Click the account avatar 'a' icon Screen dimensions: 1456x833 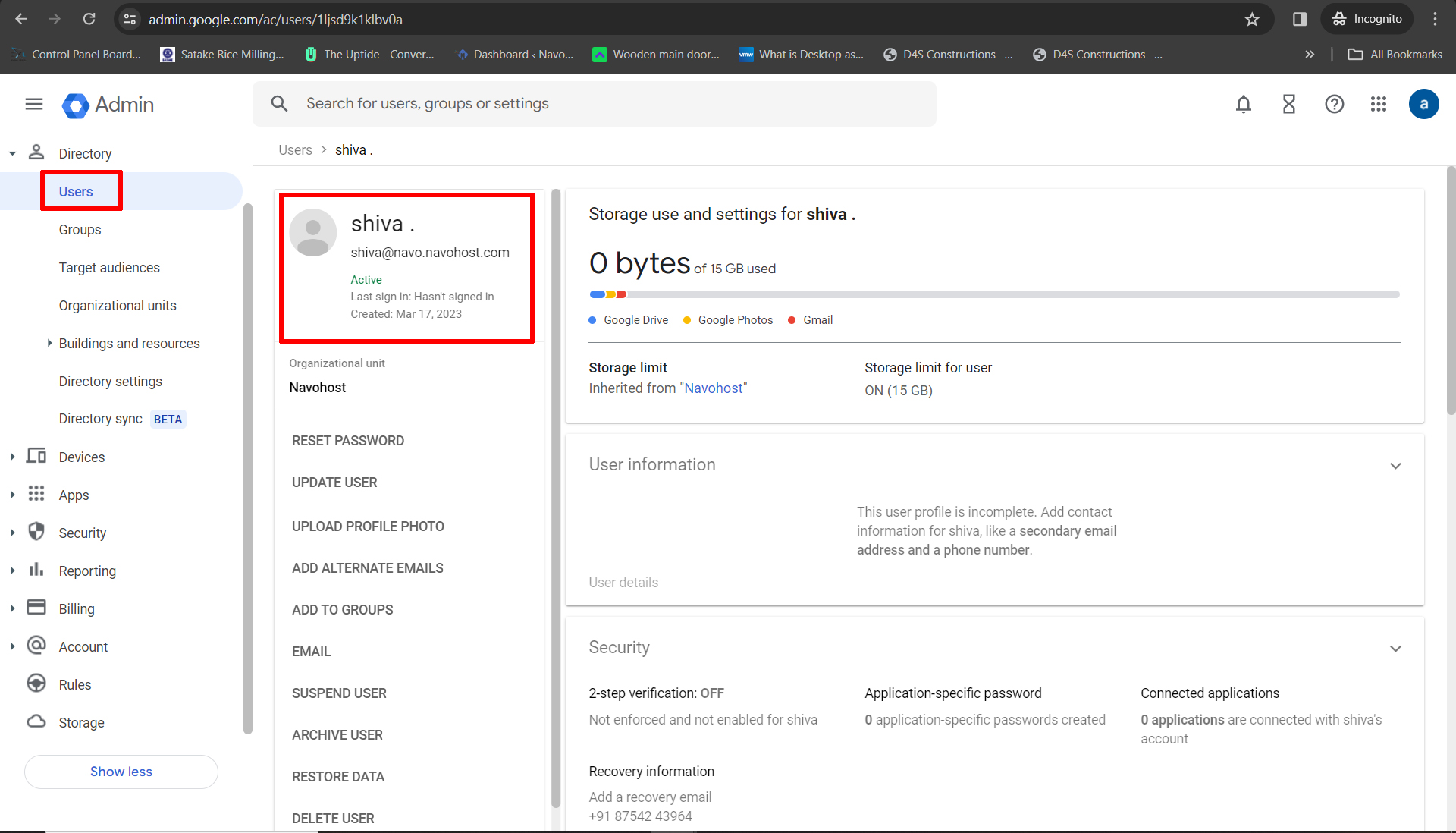coord(1423,104)
